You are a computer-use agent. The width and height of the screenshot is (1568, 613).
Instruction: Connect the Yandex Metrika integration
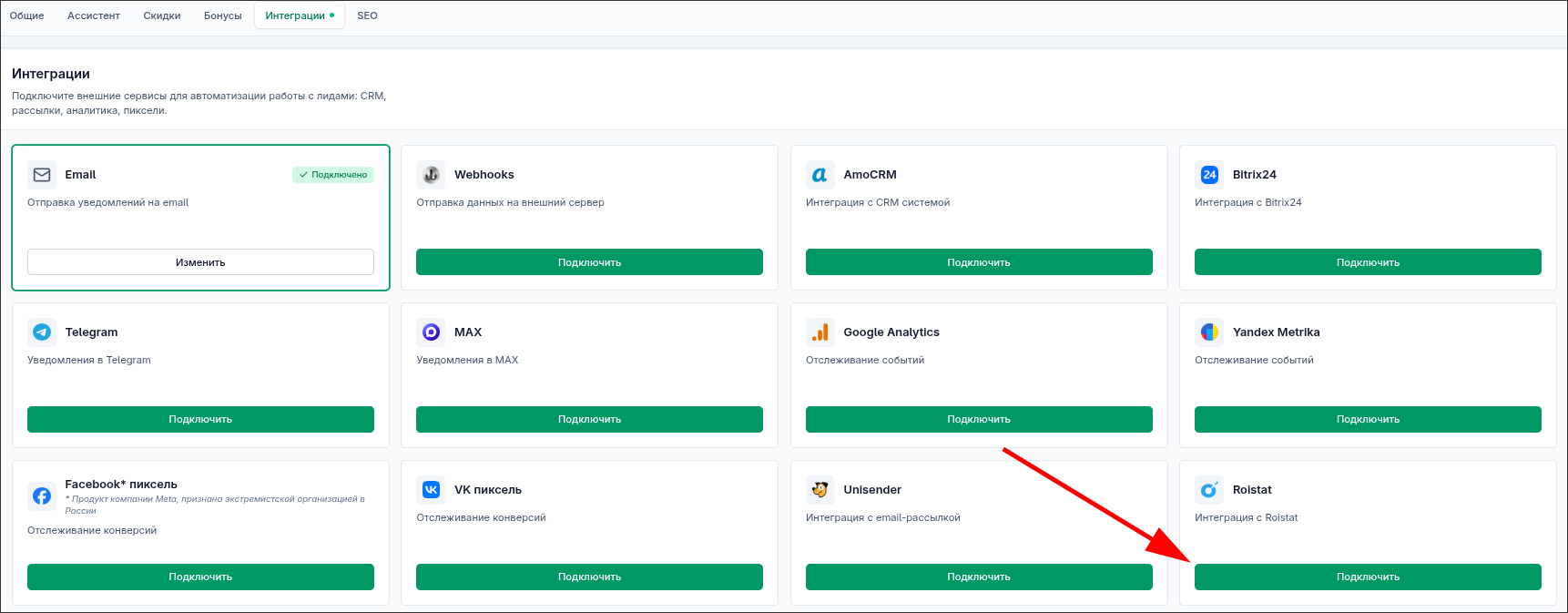(1368, 420)
